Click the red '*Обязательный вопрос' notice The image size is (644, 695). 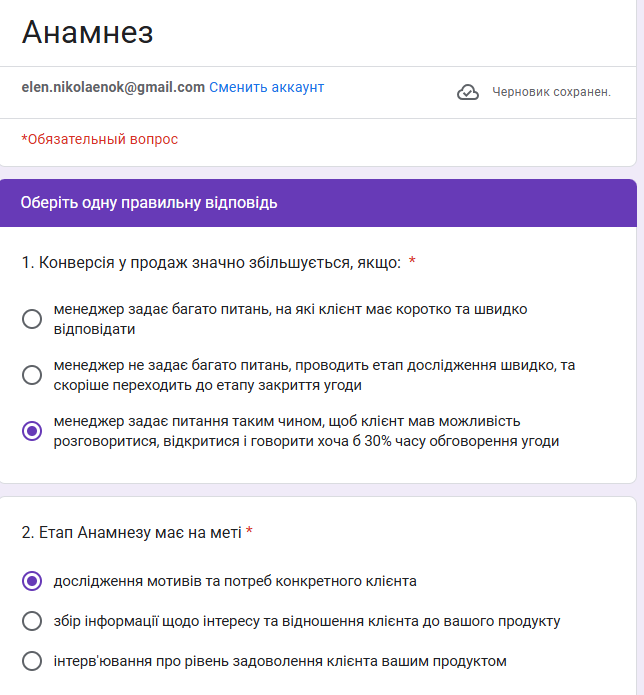99,139
